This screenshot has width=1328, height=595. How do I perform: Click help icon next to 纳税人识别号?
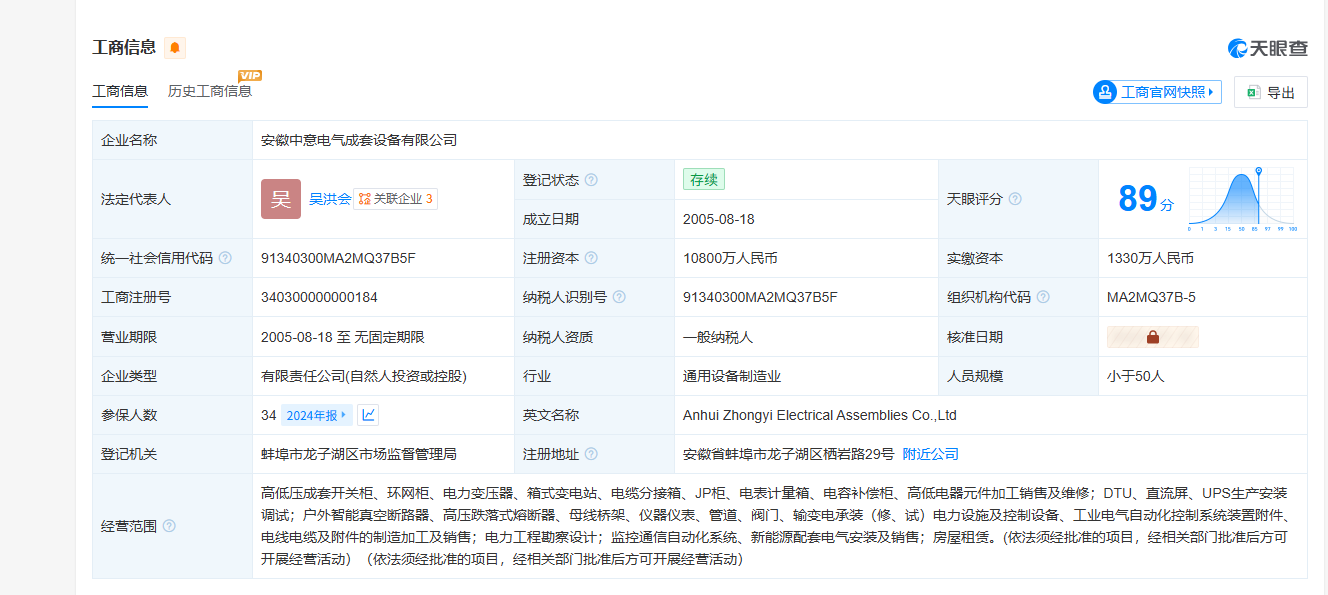click(x=619, y=297)
